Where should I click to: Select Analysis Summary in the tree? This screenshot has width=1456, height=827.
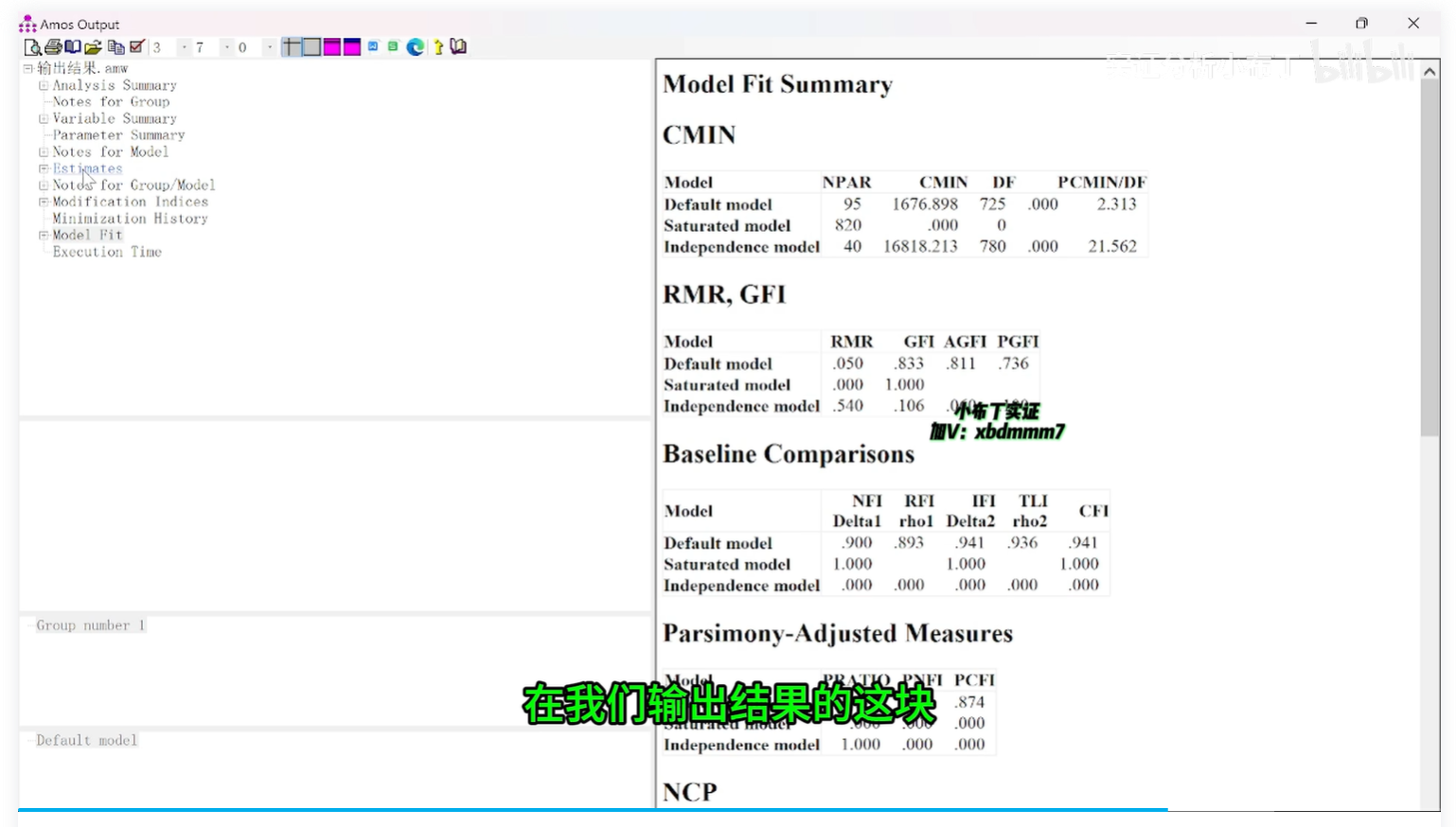pyautogui.click(x=115, y=85)
